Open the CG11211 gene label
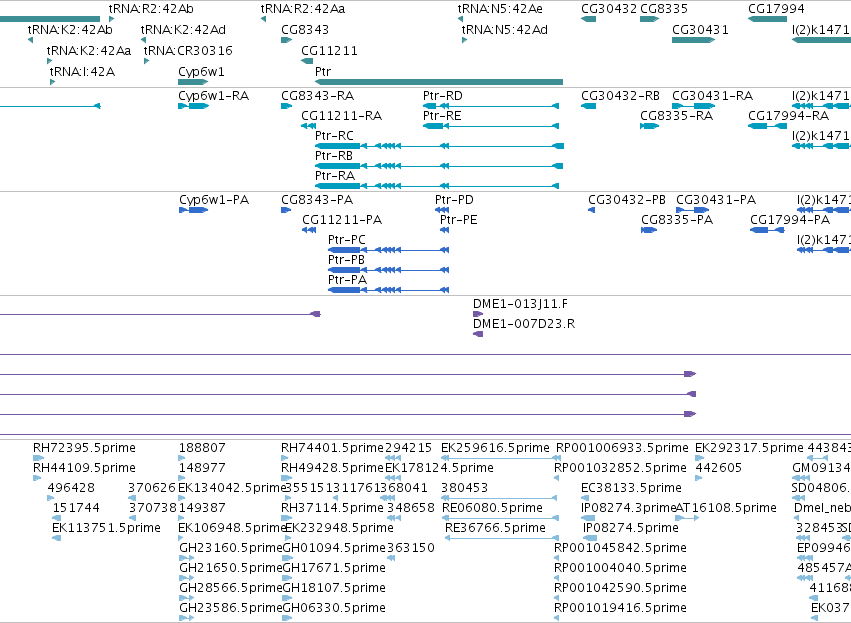Image resolution: width=851 pixels, height=623 pixels. pos(329,50)
